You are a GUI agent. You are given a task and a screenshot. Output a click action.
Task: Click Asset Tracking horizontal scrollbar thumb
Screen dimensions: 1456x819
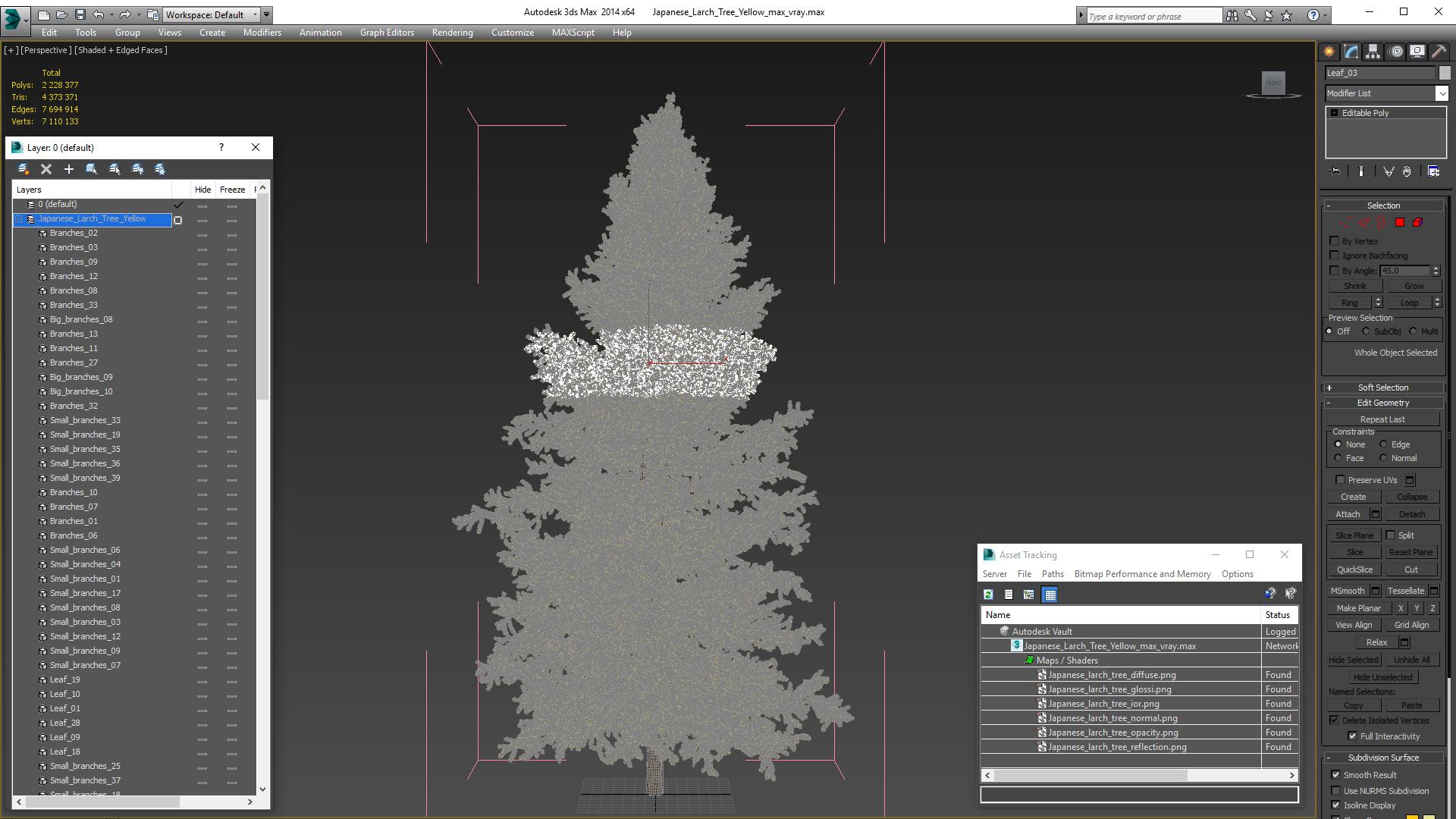(1090, 775)
